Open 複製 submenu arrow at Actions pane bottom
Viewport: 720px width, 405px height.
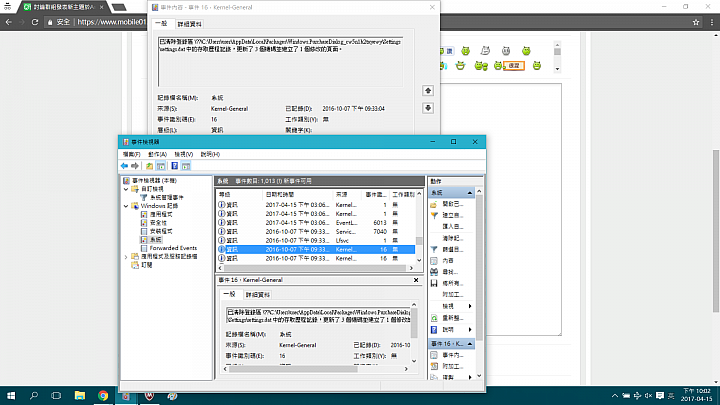470,377
